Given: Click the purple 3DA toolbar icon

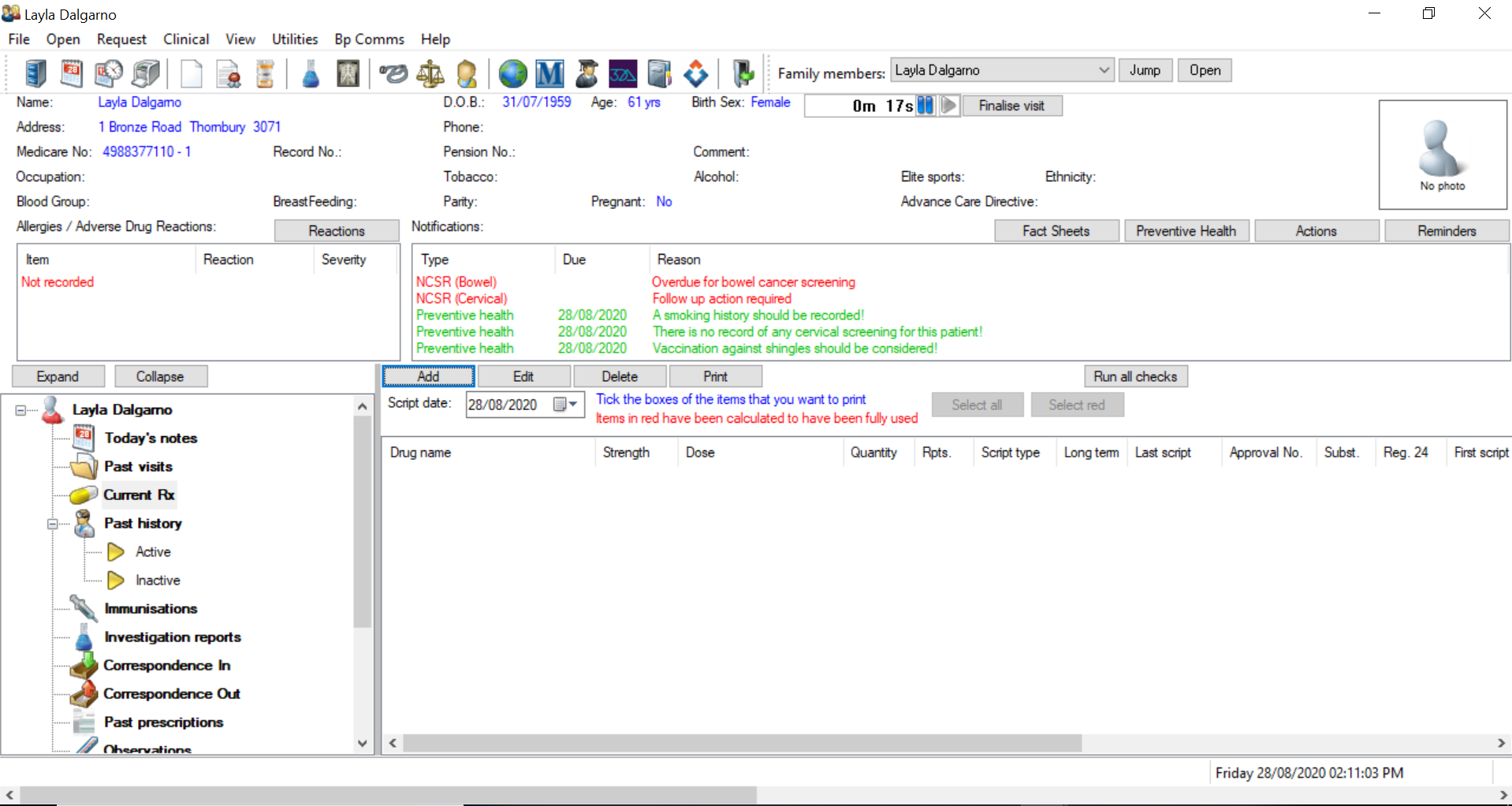Looking at the screenshot, I should (623, 73).
